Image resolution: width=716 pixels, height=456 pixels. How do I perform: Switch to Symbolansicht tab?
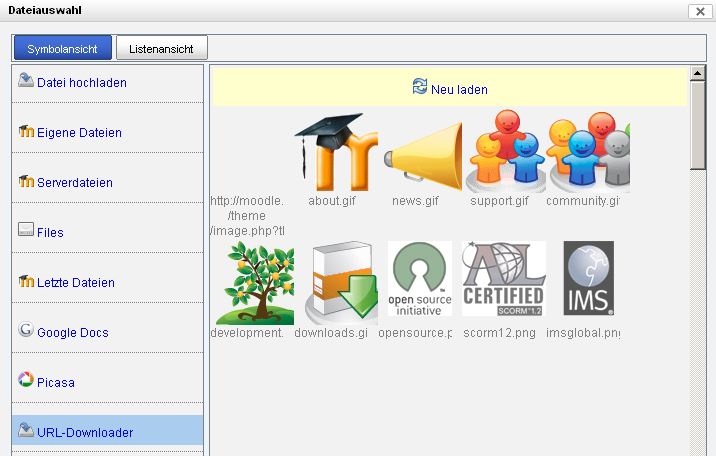(62, 48)
